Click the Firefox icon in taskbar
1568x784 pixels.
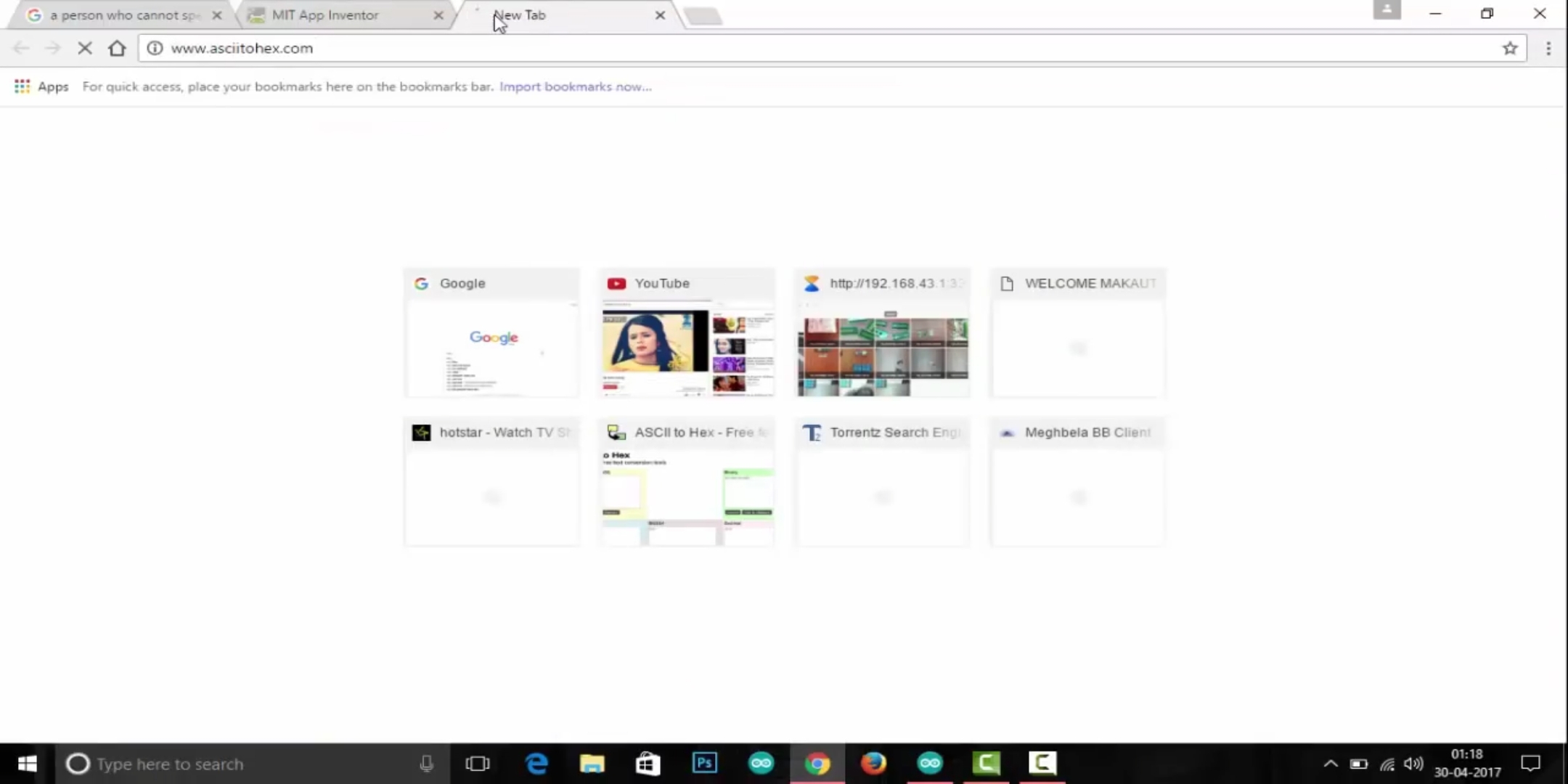pyautogui.click(x=873, y=763)
